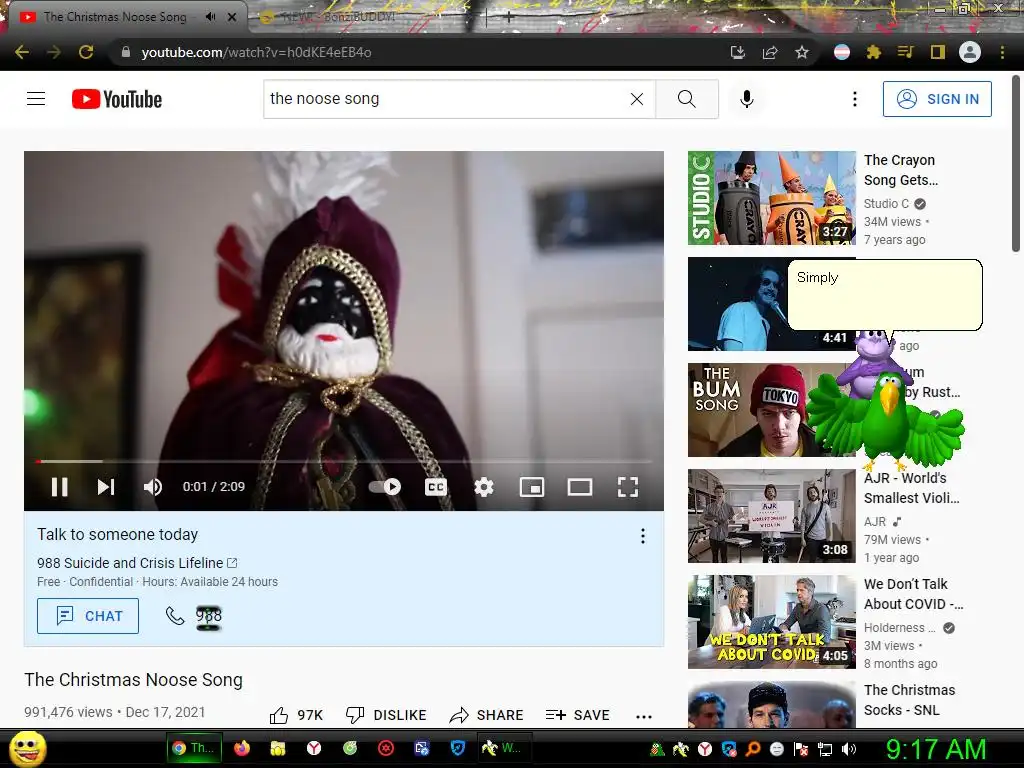Click SHARE under the video

click(487, 715)
